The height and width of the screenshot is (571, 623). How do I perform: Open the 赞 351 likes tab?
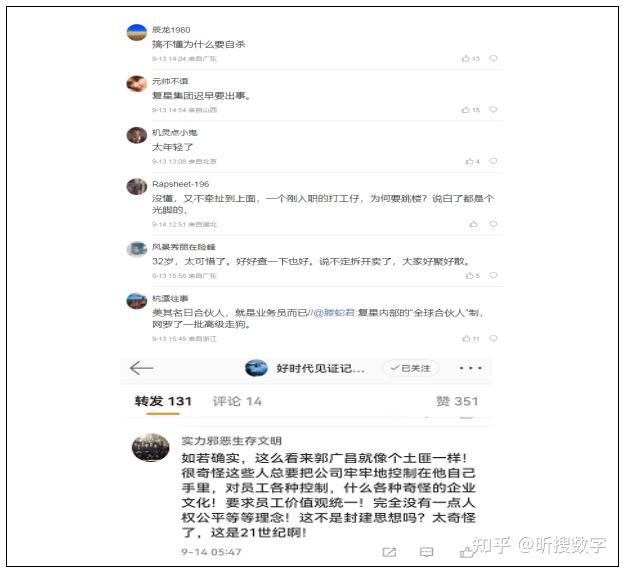click(457, 401)
